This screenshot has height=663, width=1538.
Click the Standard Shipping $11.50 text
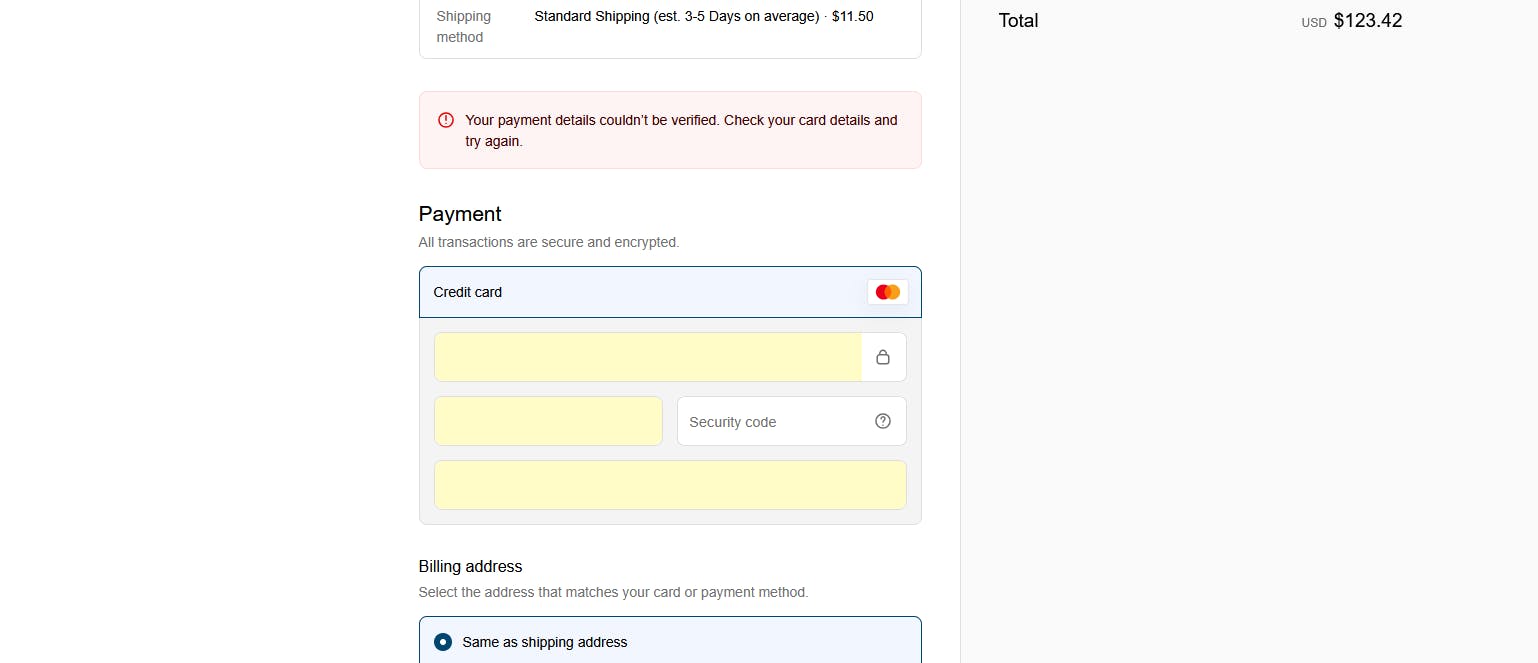(x=704, y=17)
